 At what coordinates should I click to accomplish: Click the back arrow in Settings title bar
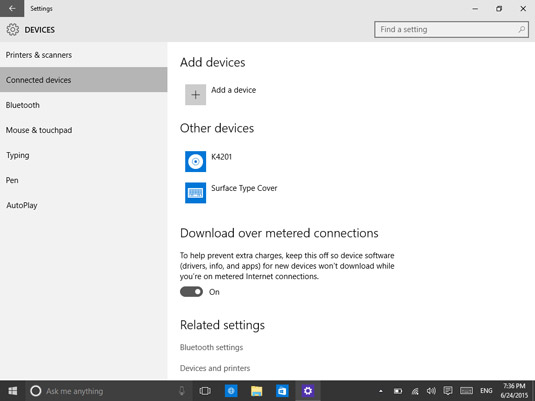[12, 9]
